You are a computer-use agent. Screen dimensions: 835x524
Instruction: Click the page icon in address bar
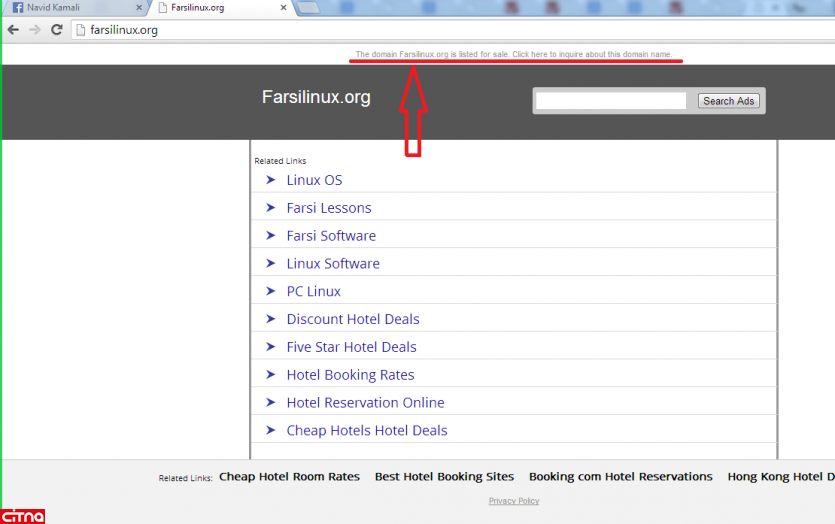(81, 30)
